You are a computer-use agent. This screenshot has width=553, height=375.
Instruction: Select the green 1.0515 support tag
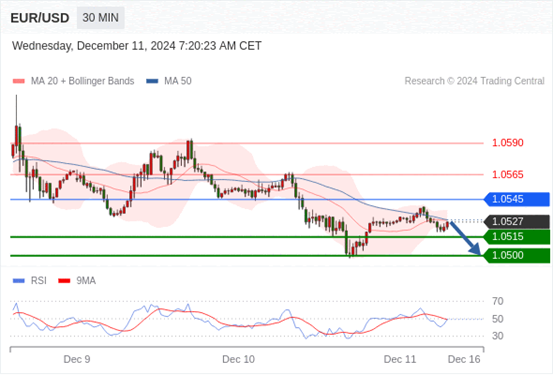pos(516,237)
